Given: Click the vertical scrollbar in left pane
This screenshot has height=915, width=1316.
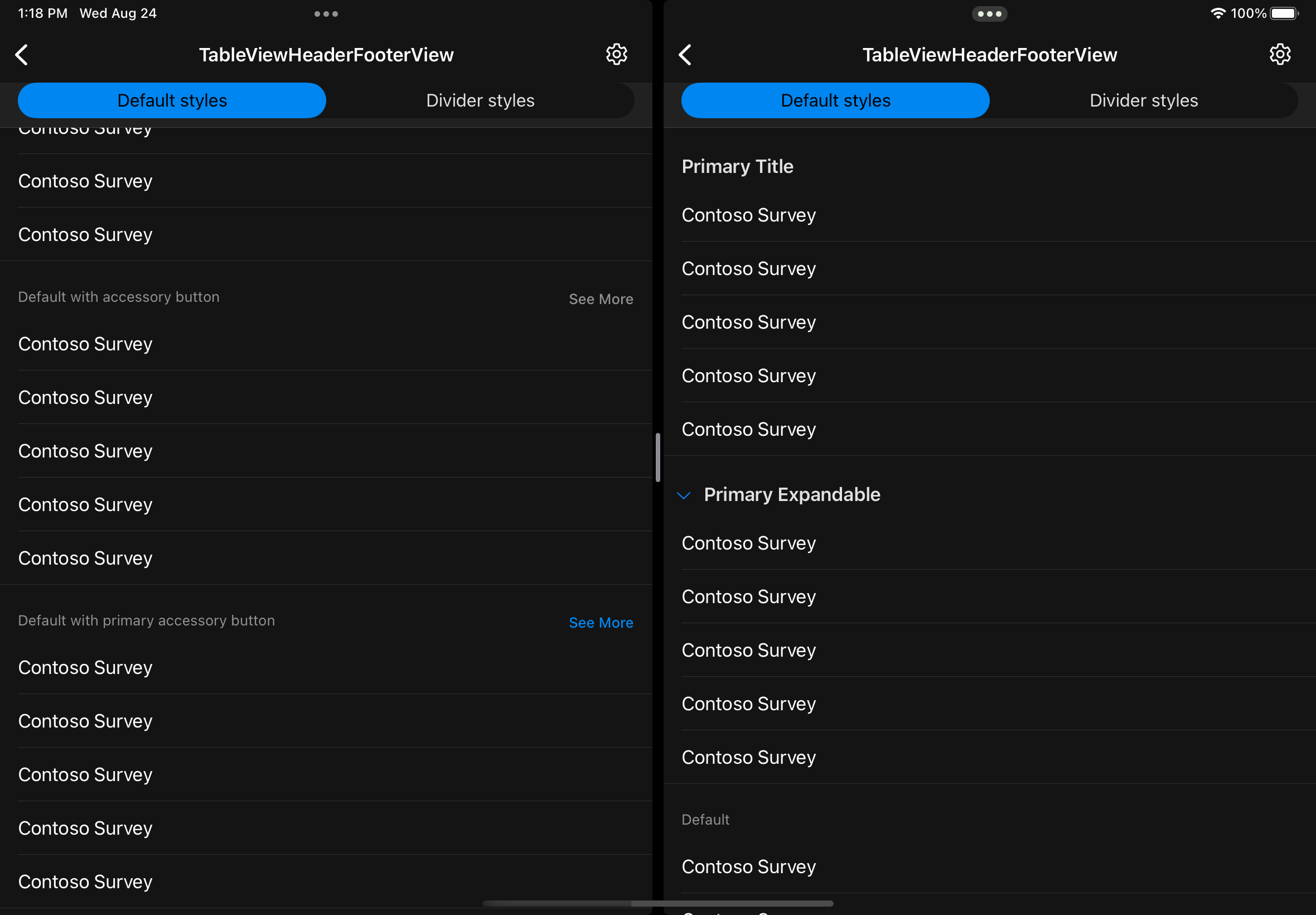Looking at the screenshot, I should click(656, 459).
